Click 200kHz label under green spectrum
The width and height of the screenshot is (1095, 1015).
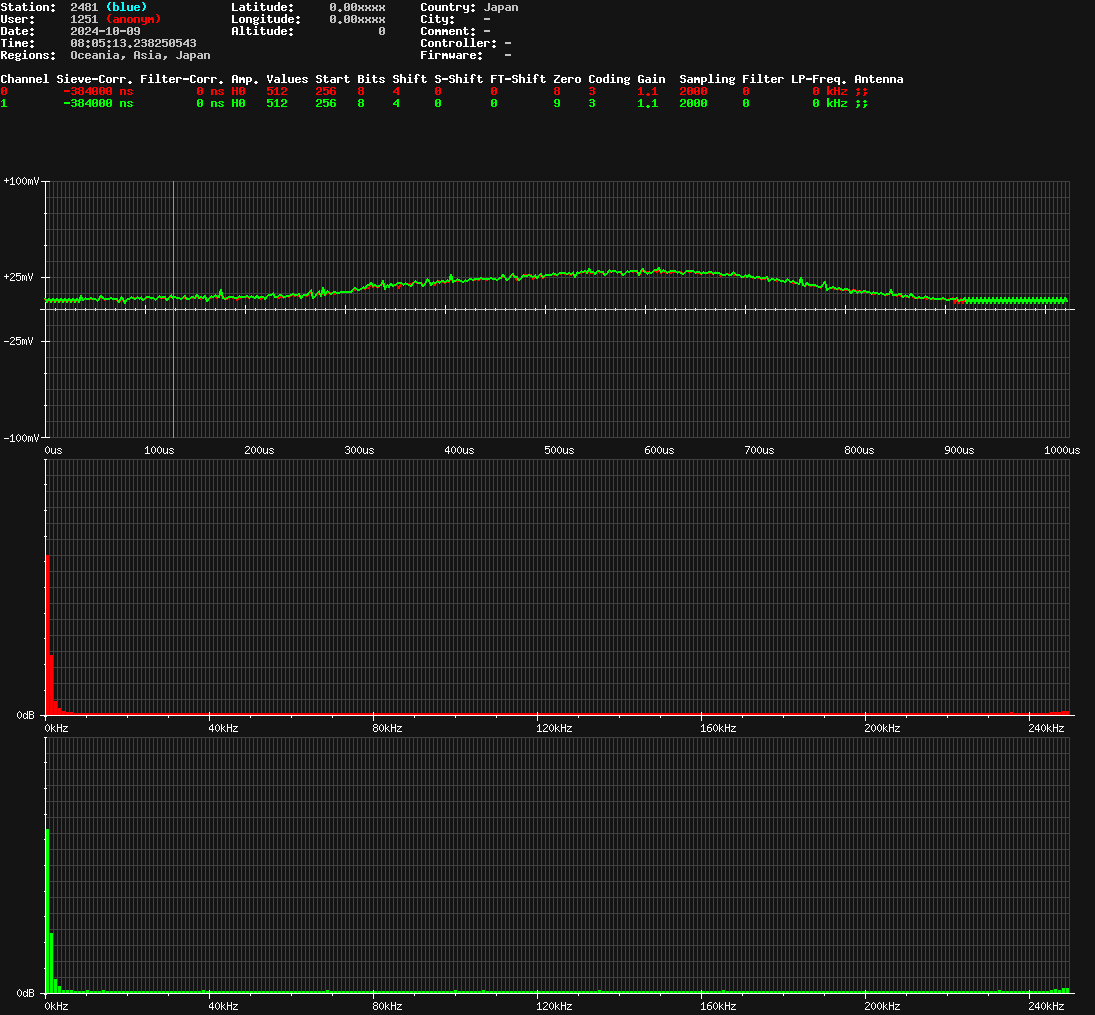tap(882, 1006)
